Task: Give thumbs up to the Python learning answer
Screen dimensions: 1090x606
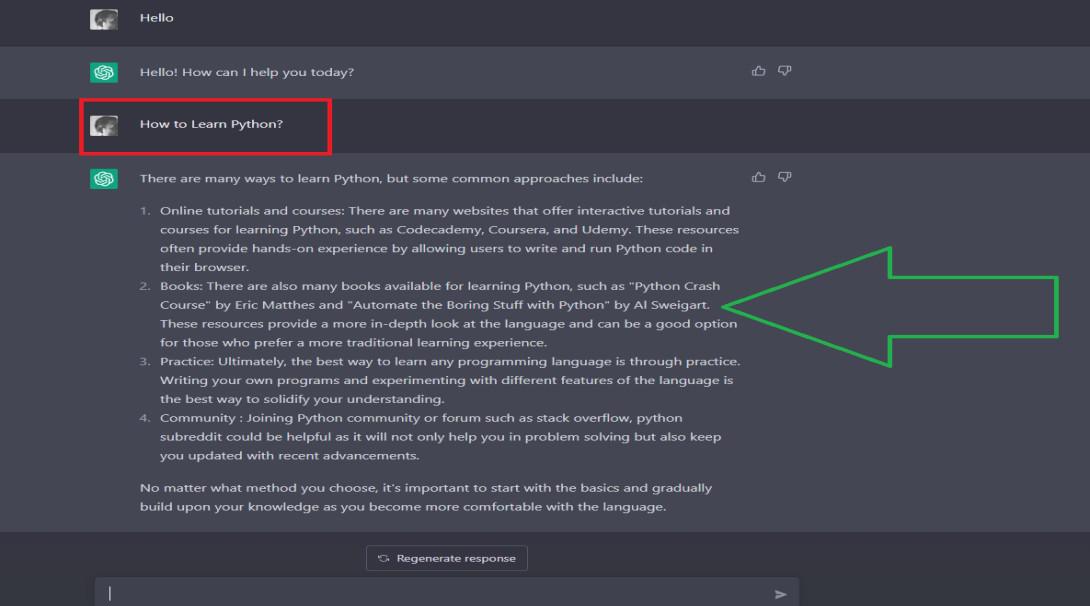Action: click(758, 177)
